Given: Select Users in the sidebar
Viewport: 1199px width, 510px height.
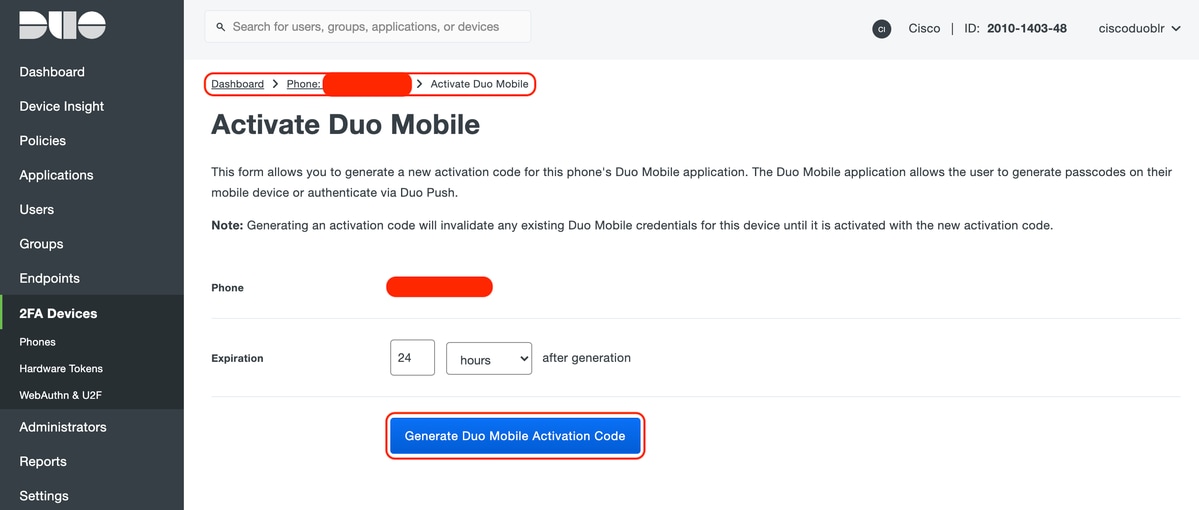Looking at the screenshot, I should pyautogui.click(x=37, y=210).
